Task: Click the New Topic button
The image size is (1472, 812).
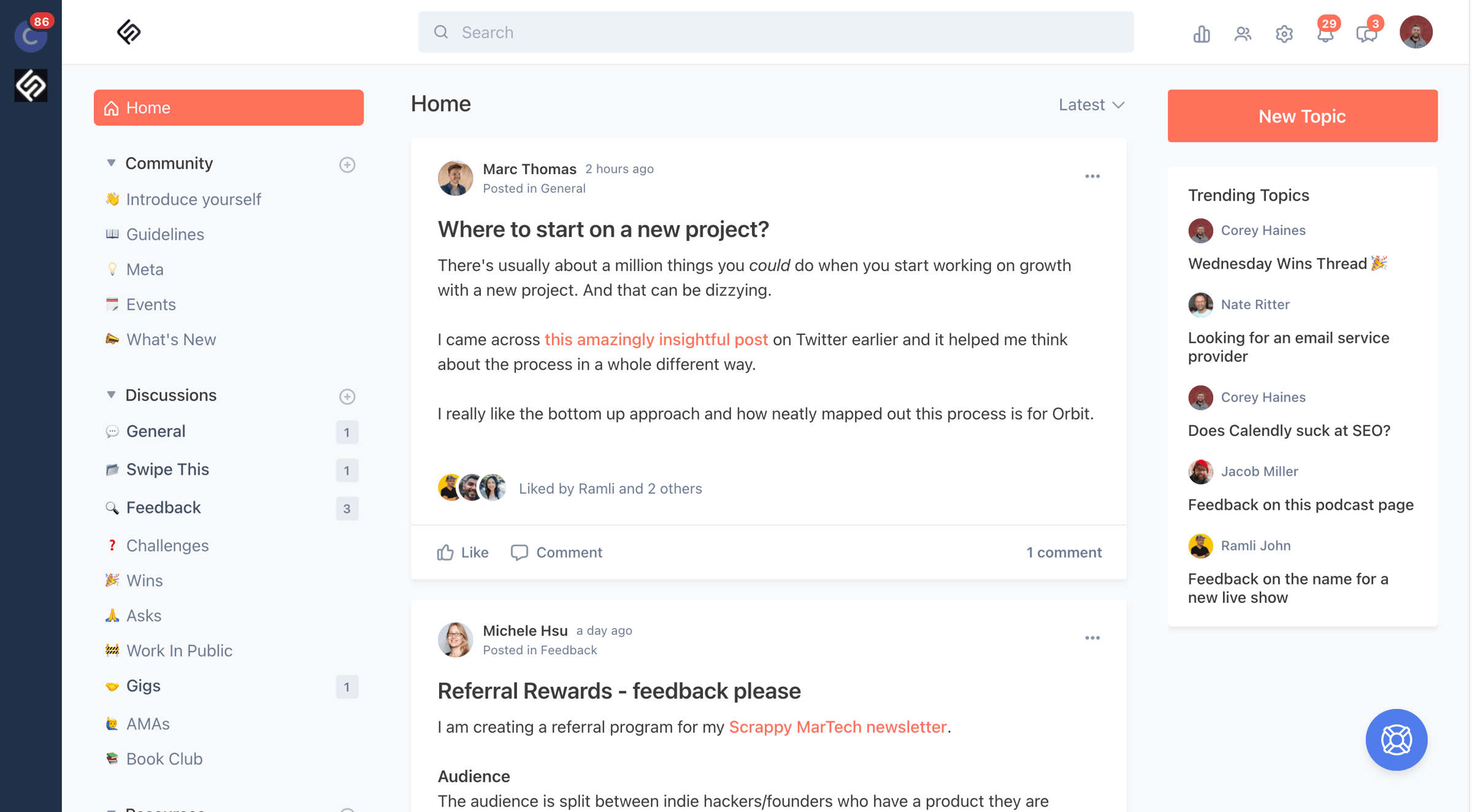Action: [1302, 116]
